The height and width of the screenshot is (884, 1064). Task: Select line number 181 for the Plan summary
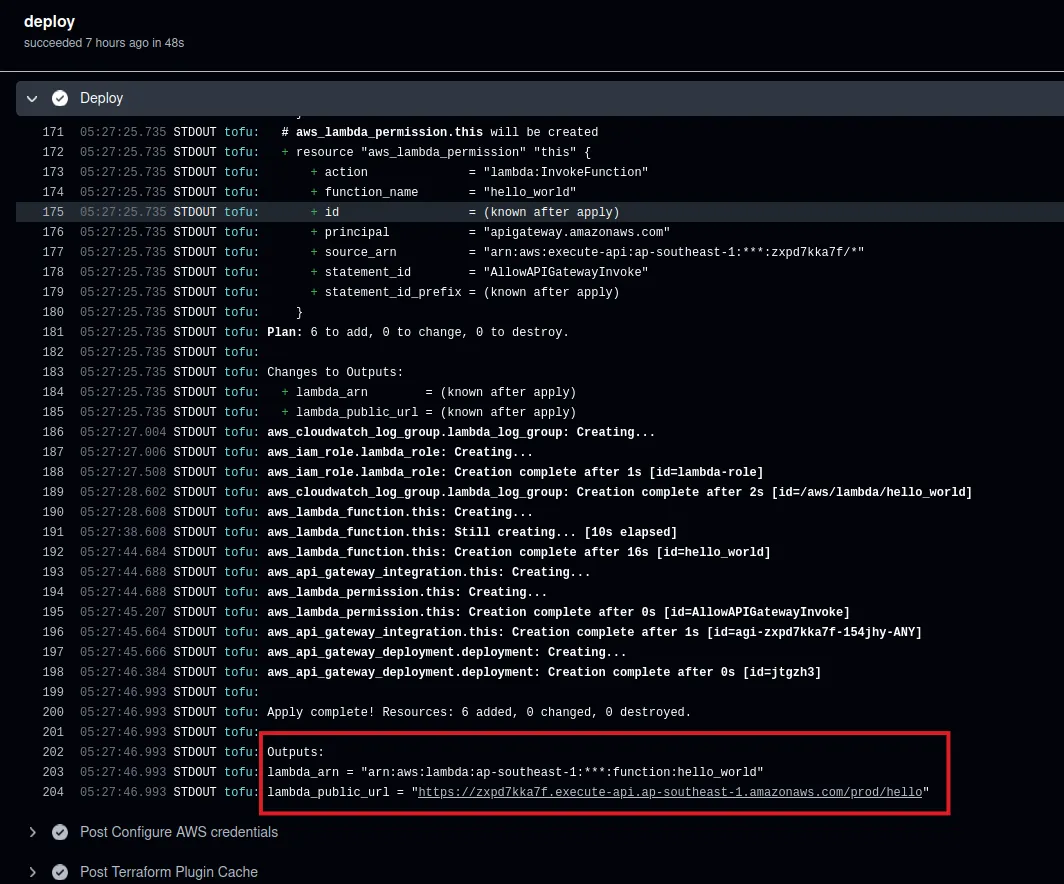tap(53, 332)
